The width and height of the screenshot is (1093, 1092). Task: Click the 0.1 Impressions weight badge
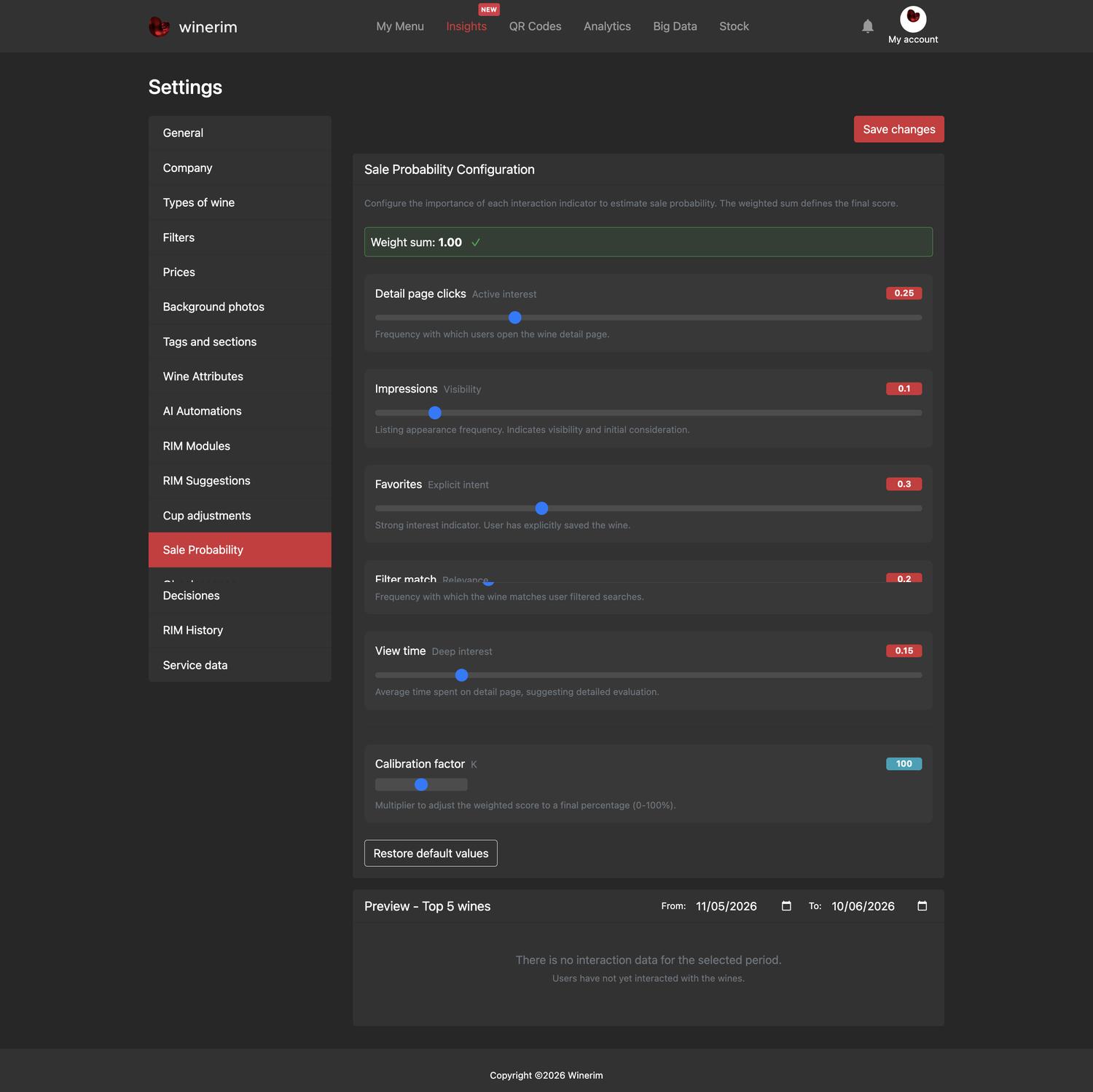[904, 388]
